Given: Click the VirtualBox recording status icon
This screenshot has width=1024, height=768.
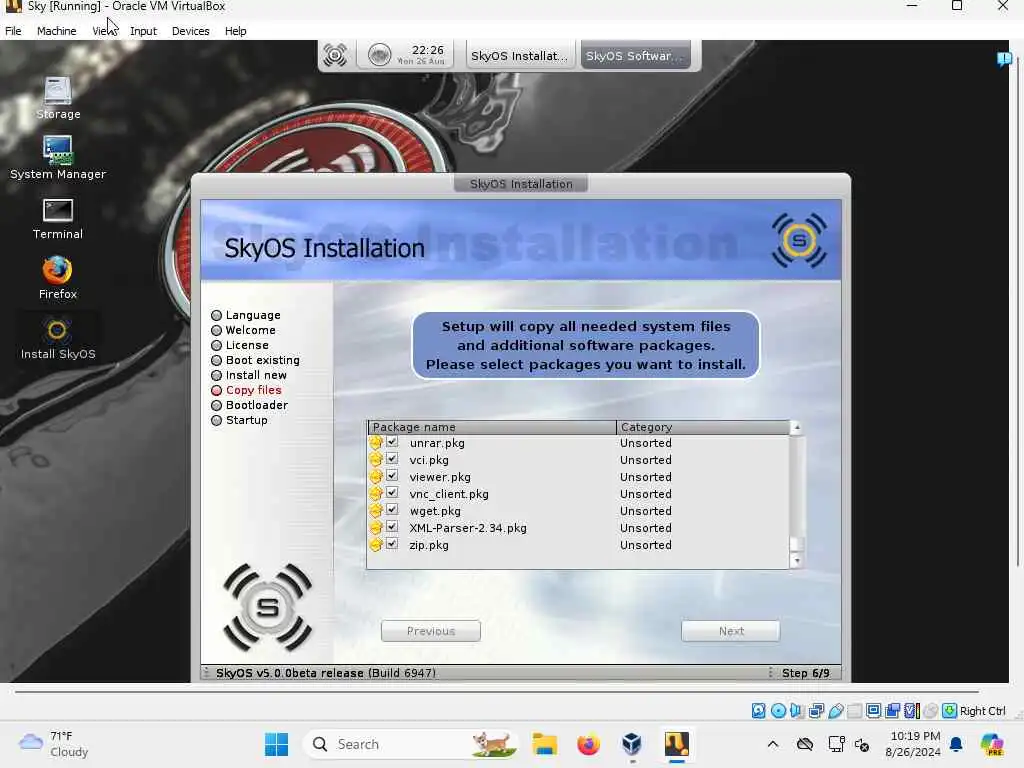Looking at the screenshot, I should click(893, 711).
